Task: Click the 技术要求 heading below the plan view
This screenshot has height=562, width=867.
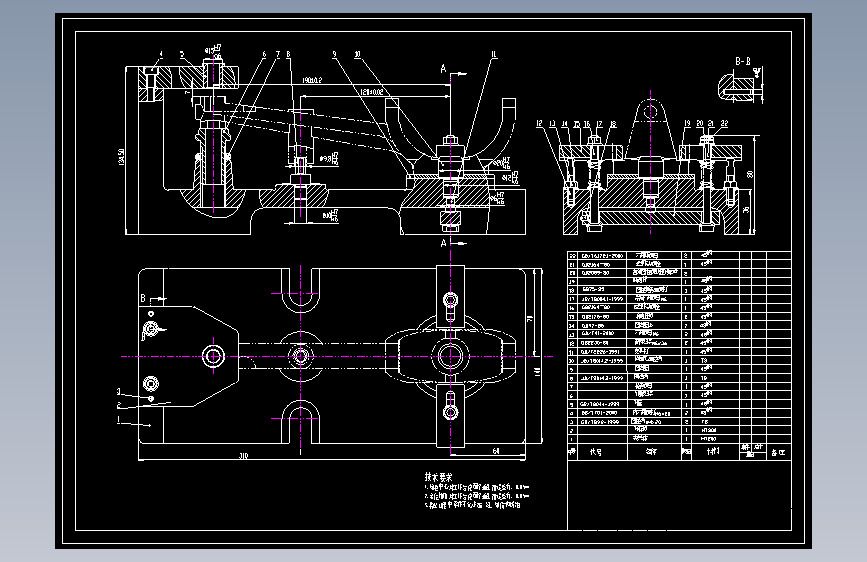Action: 438,477
